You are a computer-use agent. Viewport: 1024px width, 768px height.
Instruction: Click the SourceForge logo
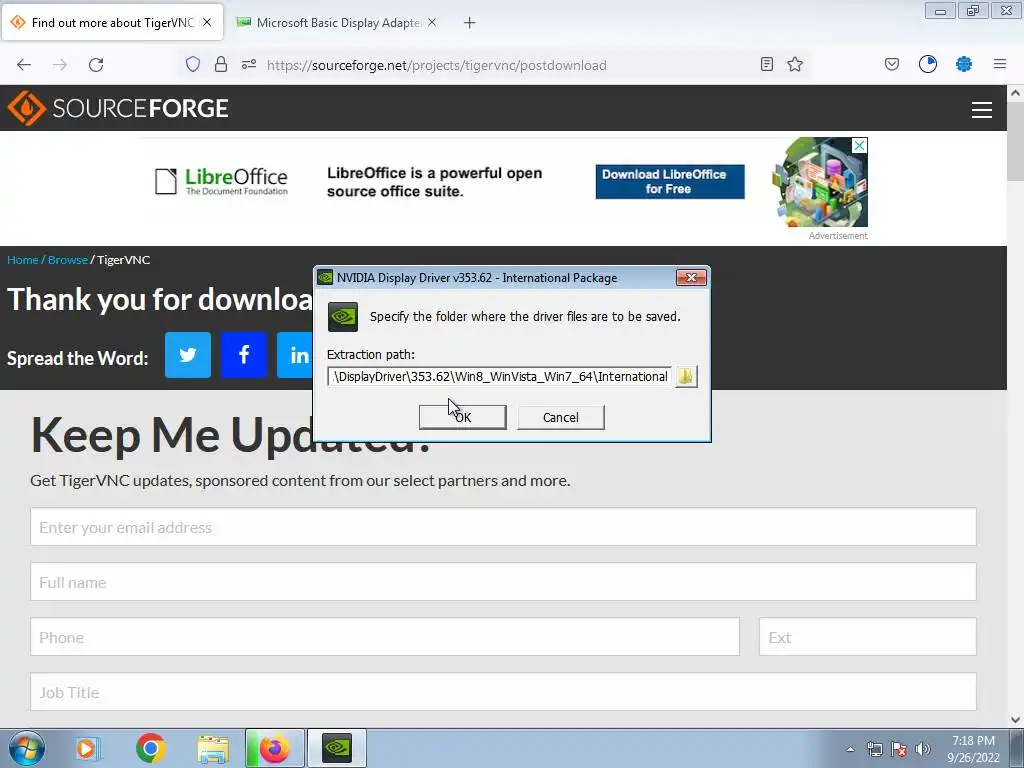tap(118, 108)
